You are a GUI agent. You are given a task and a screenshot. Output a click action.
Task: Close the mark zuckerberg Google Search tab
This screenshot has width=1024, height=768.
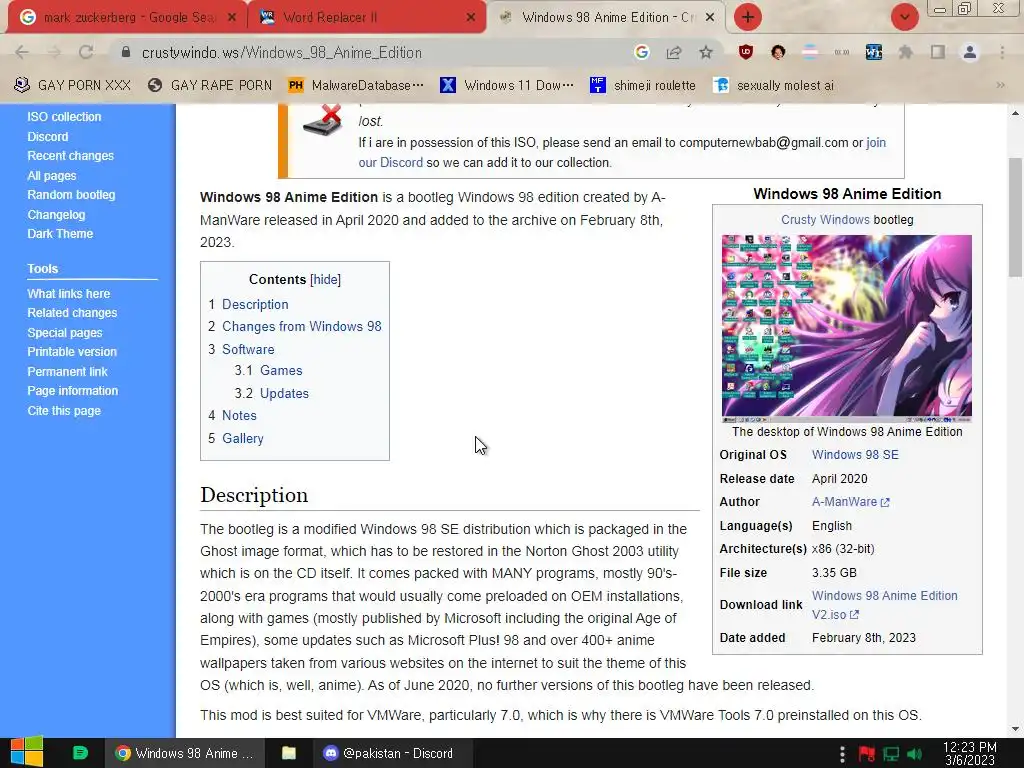(x=232, y=18)
